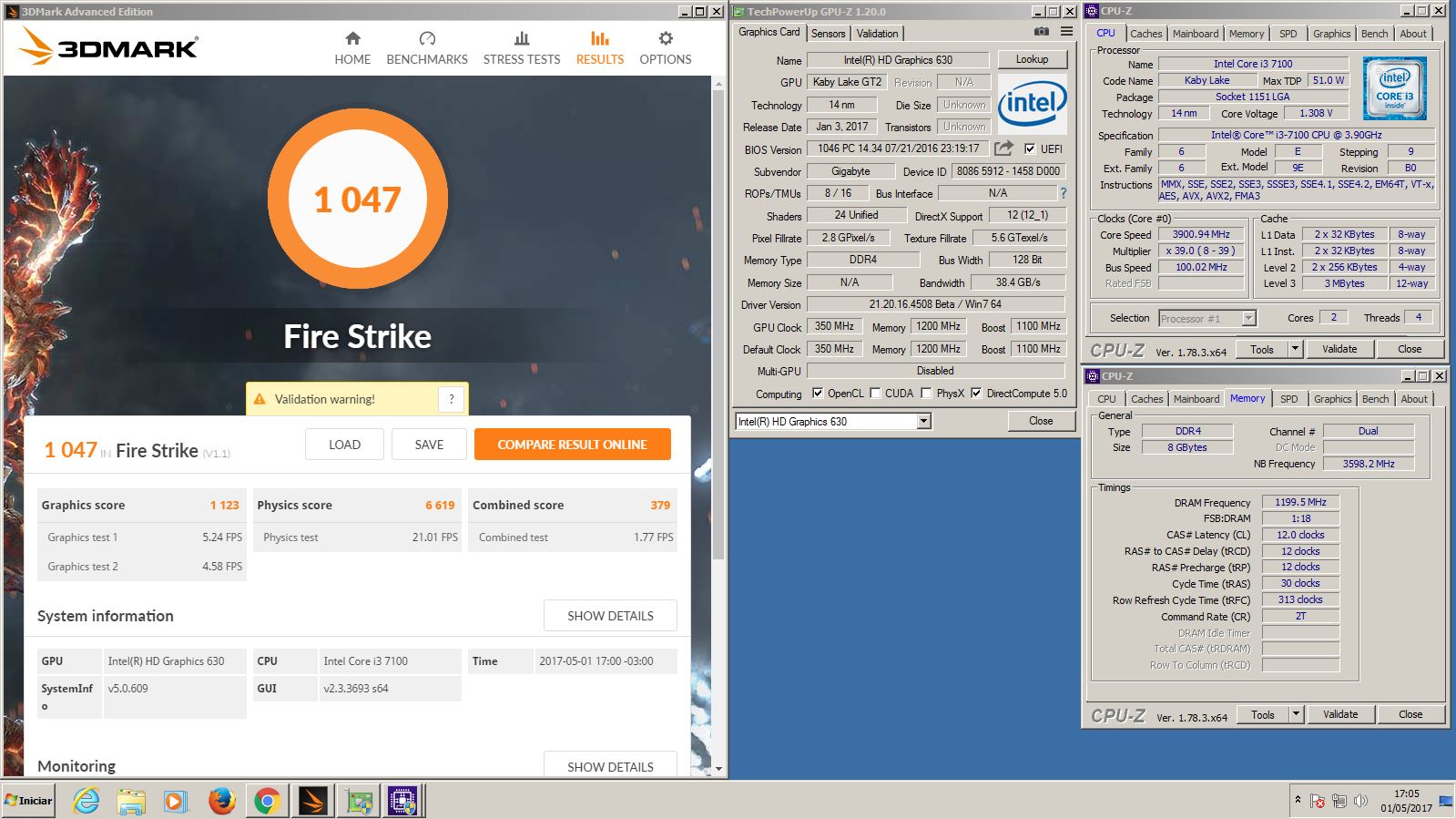Click the Intel logo in GPU-Z
The image size is (1456, 819).
[1032, 104]
